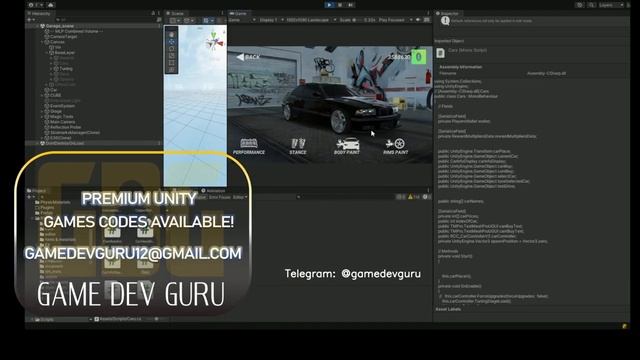
Task: Toggle the Scene grid visibility button
Action: [208, 20]
